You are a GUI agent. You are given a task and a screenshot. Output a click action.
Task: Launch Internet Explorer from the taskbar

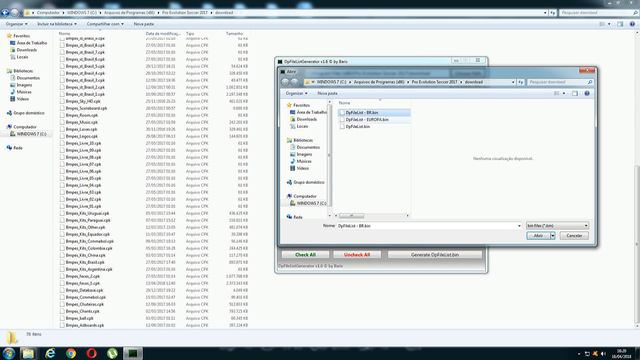(x=50, y=353)
